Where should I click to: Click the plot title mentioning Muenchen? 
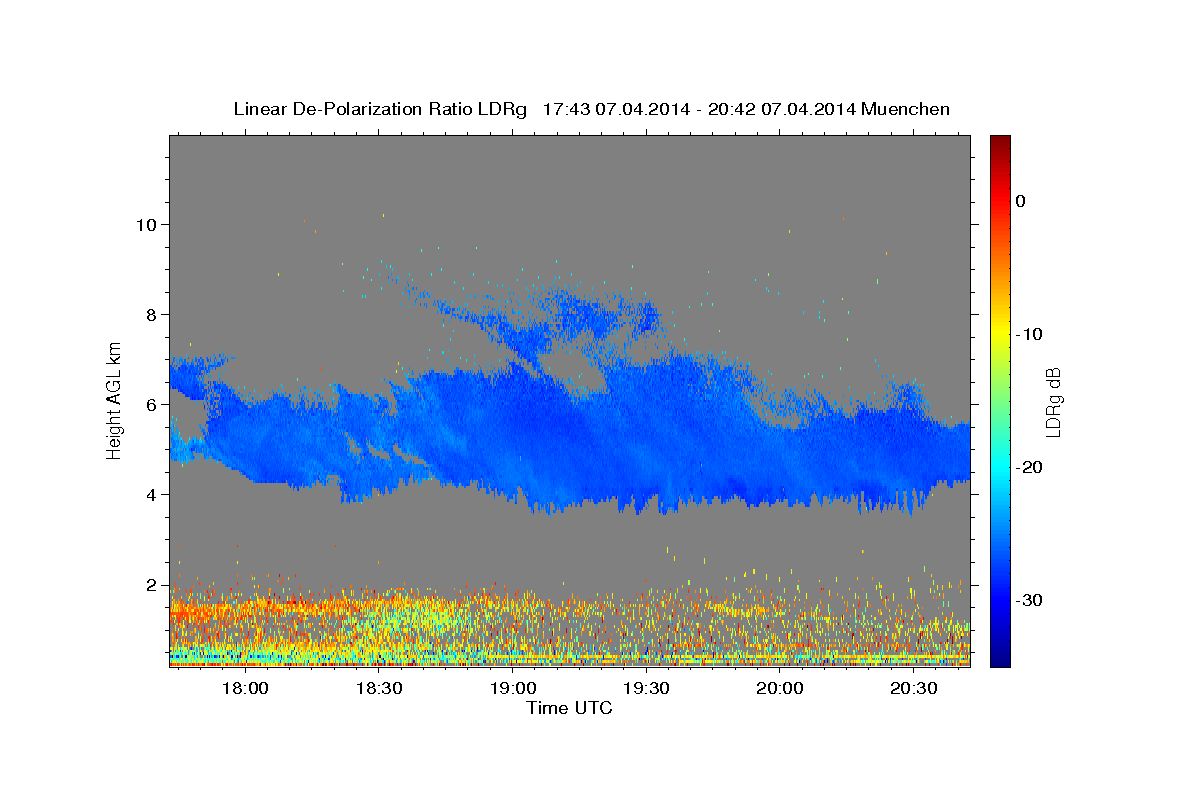click(x=591, y=109)
